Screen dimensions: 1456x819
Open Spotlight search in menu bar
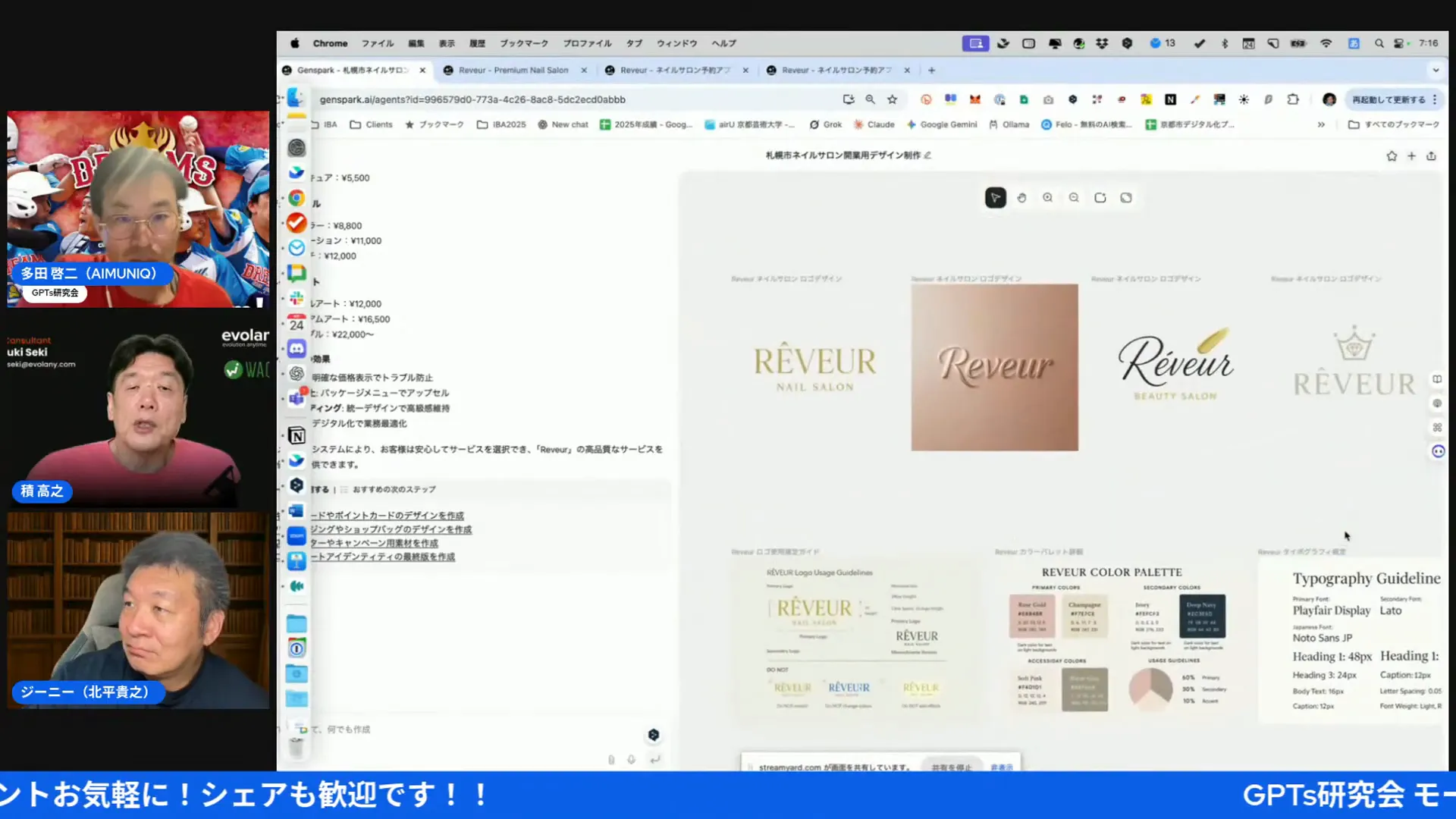[1379, 43]
